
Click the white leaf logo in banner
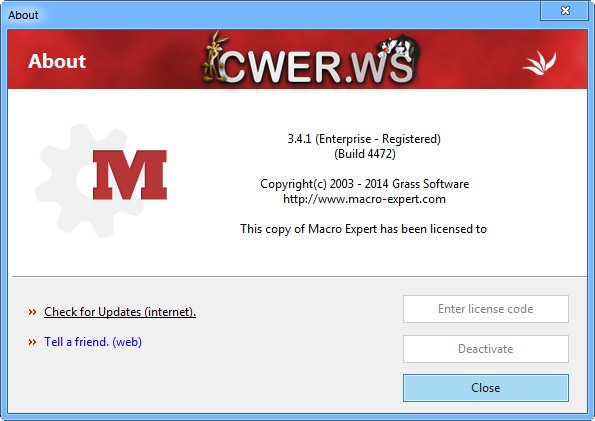540,63
